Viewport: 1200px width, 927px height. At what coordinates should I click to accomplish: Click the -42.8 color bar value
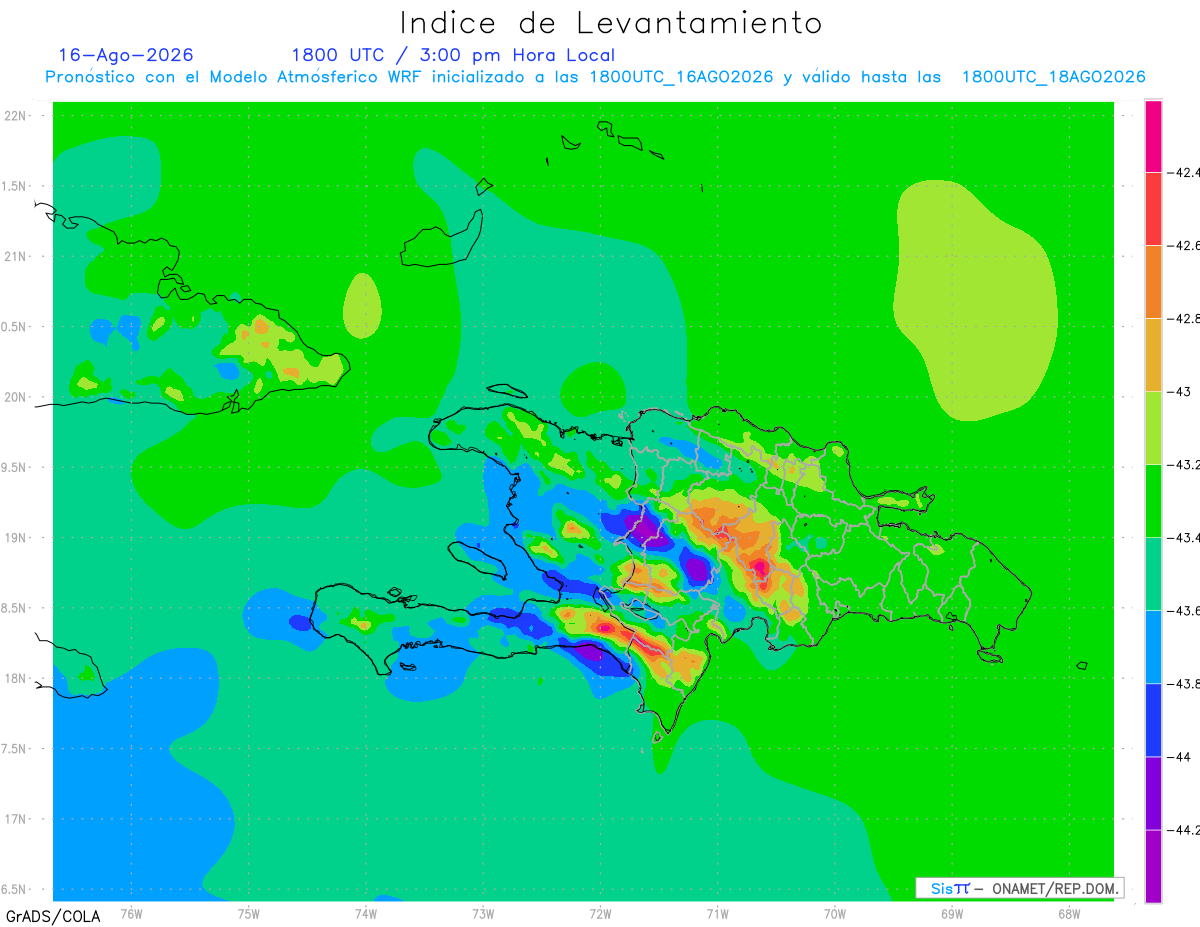(1184, 319)
